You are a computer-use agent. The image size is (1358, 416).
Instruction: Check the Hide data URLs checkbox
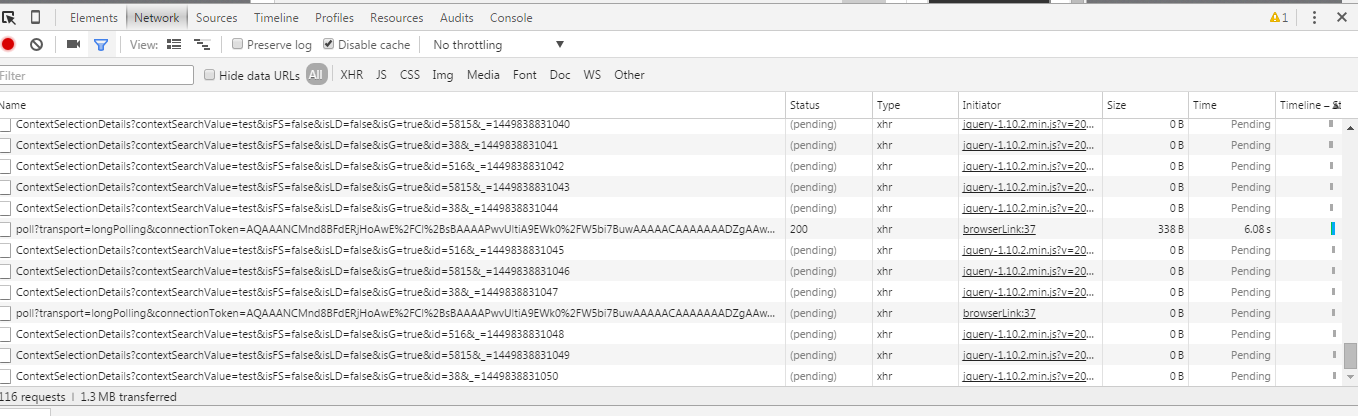coord(210,75)
